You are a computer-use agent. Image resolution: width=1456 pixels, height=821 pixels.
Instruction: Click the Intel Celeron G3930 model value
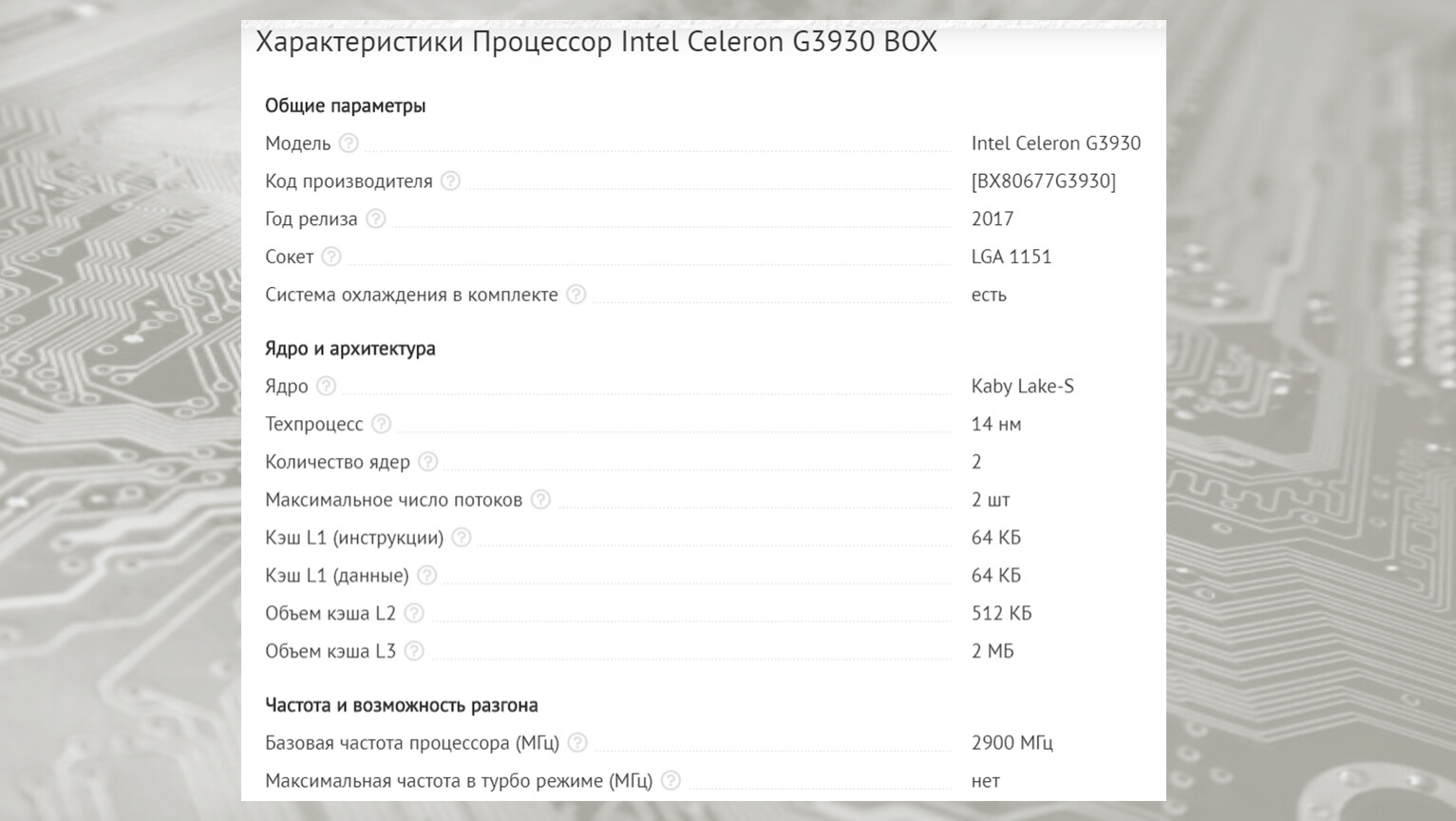(x=1055, y=143)
